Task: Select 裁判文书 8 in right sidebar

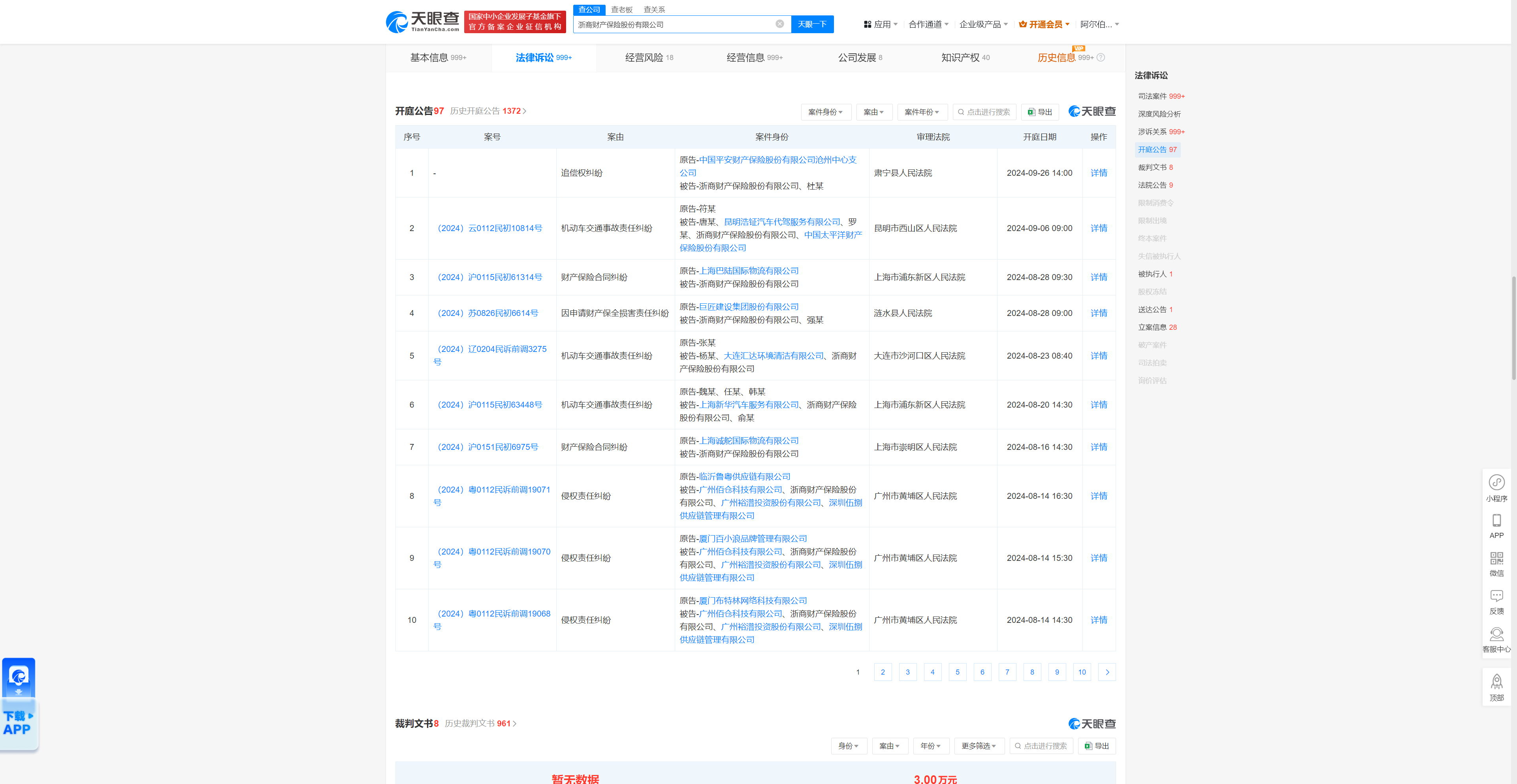Action: (x=1155, y=167)
